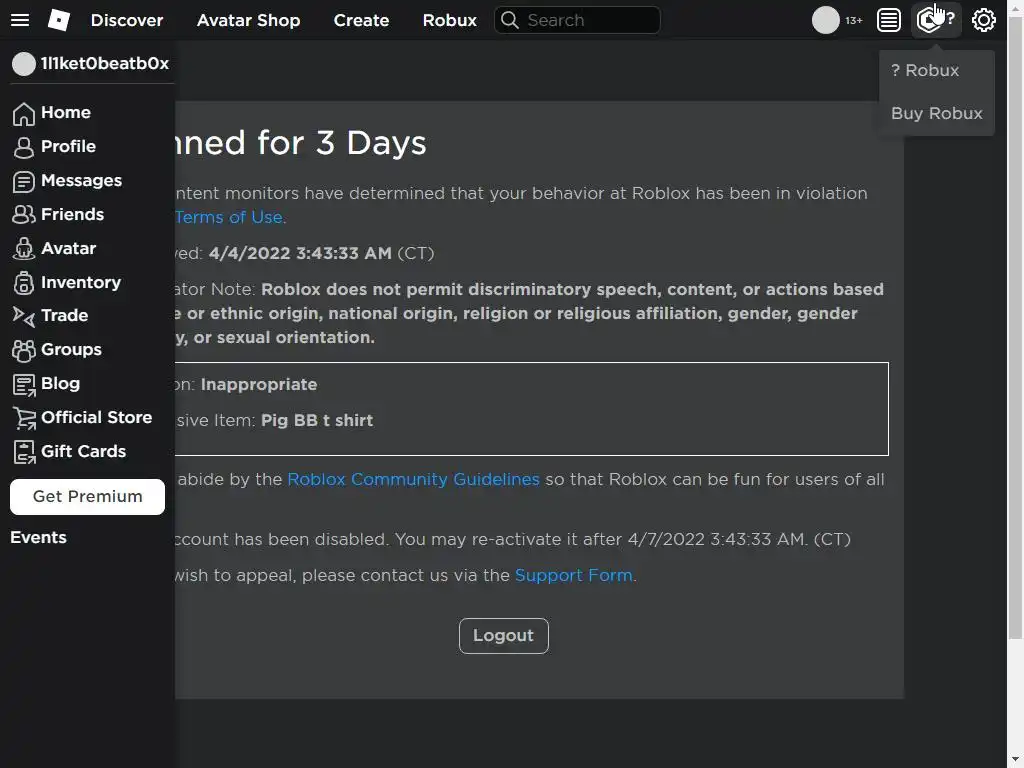
Task: Select Buy Robux from the dropdown menu
Action: [x=936, y=114]
